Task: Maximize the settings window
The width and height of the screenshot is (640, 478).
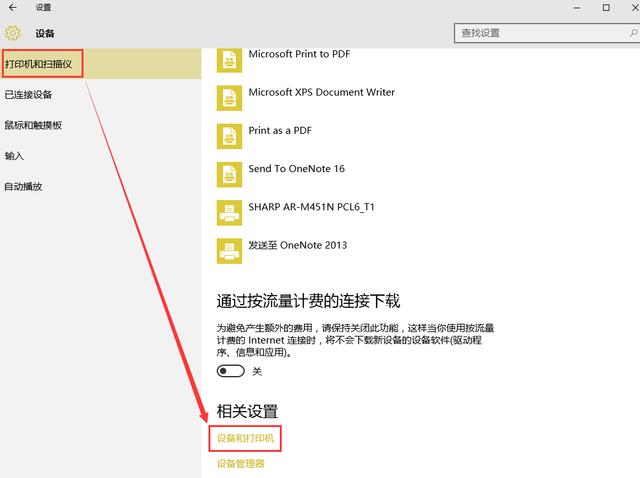Action: (x=605, y=8)
